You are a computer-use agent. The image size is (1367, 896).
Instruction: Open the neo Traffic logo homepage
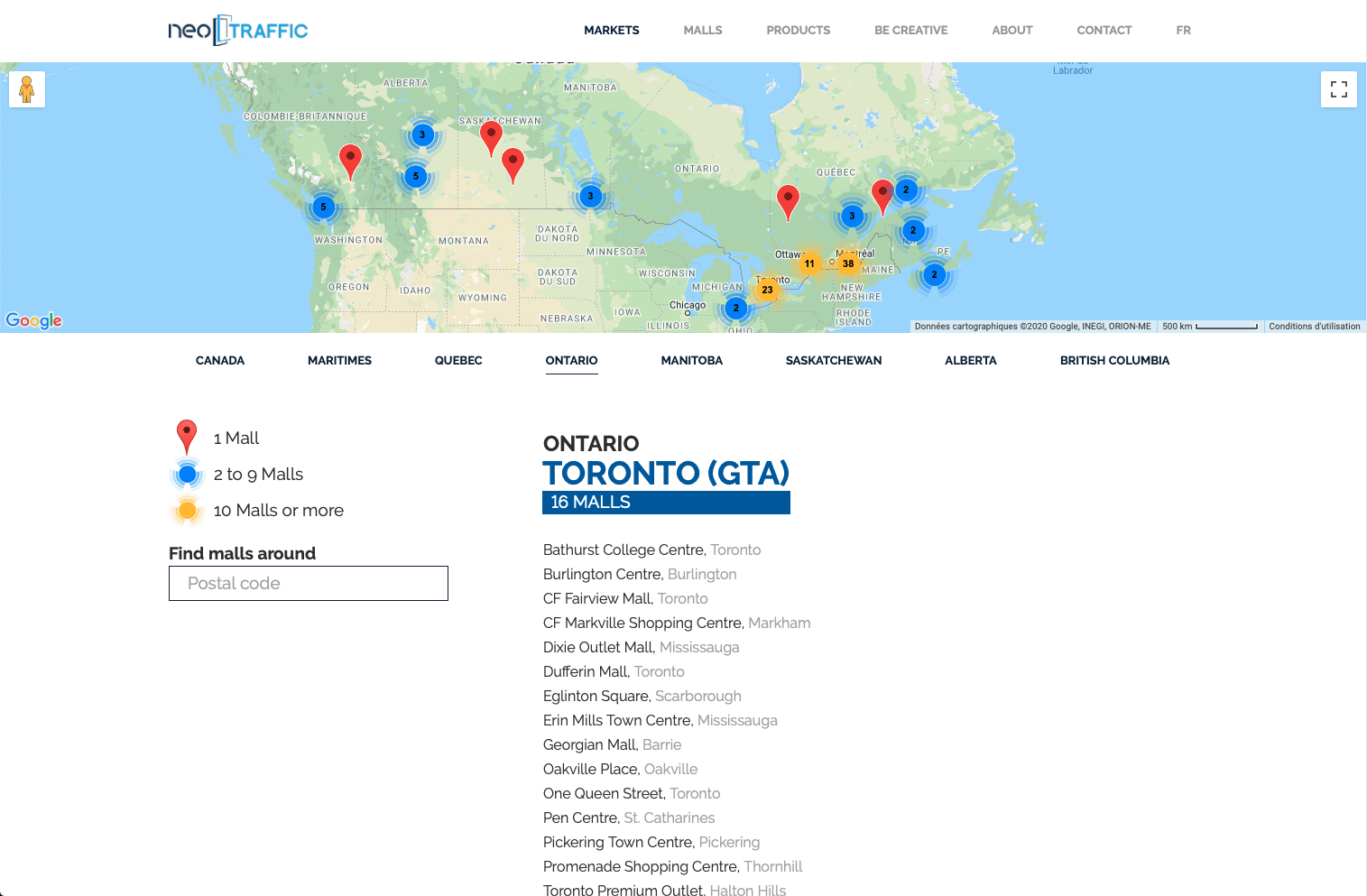(238, 31)
